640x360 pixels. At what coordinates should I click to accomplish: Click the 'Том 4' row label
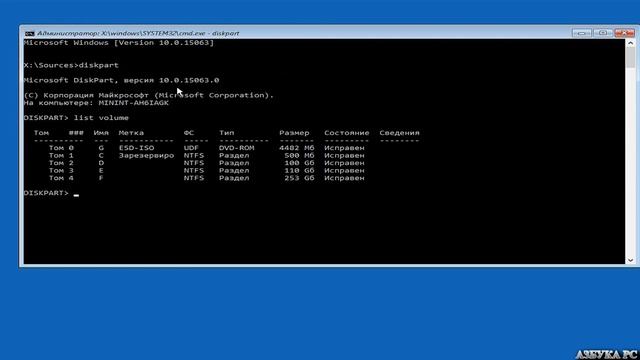click(x=61, y=178)
